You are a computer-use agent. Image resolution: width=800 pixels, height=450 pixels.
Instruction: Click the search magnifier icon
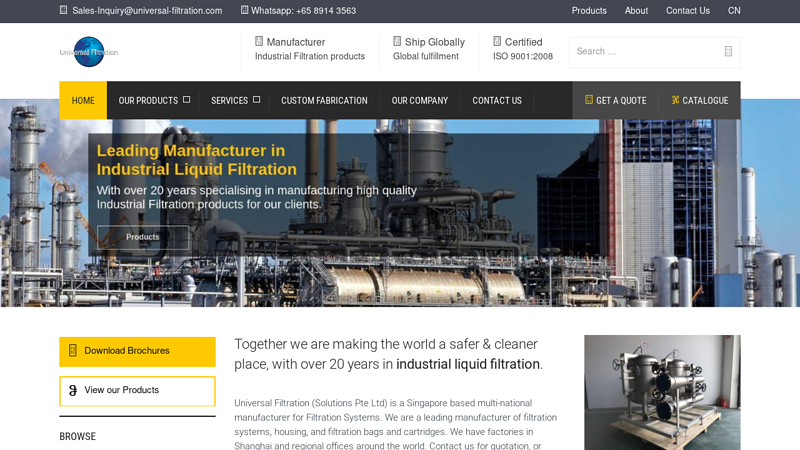click(728, 51)
